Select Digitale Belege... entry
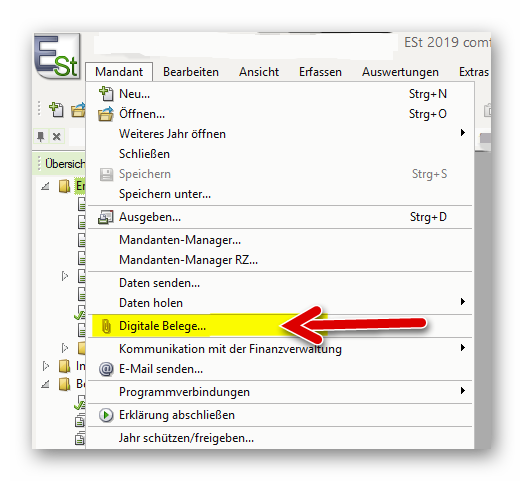 [x=280, y=326]
